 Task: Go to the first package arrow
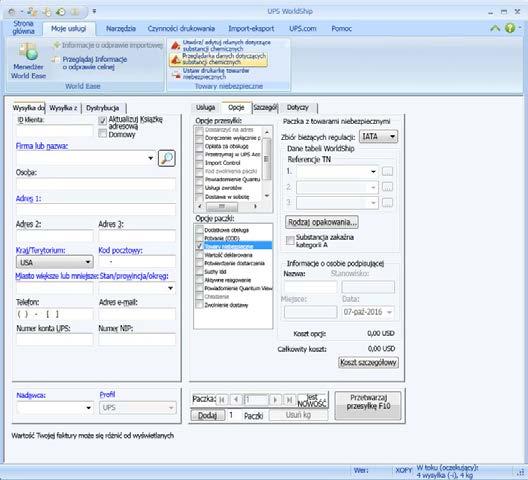point(222,400)
